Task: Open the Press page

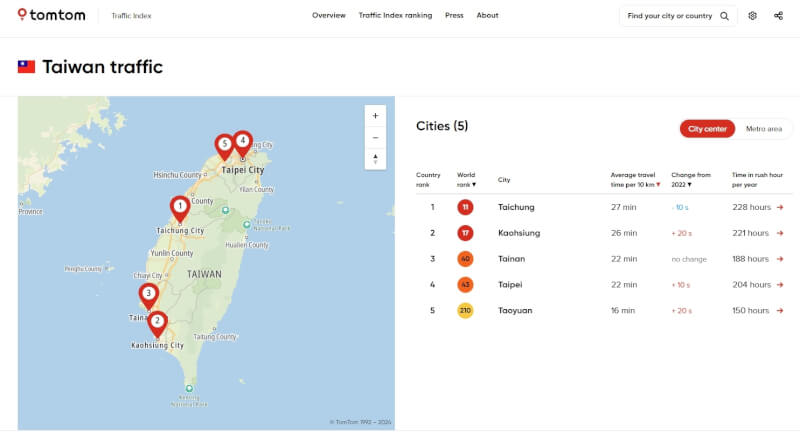Action: click(454, 15)
